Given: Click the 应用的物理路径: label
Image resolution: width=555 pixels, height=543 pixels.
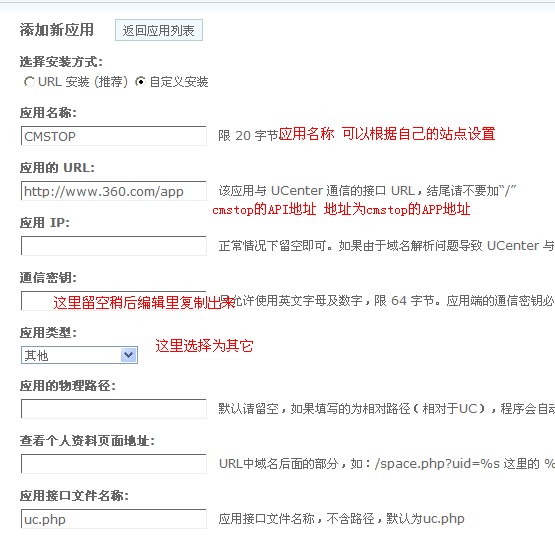Looking at the screenshot, I should [x=68, y=386].
